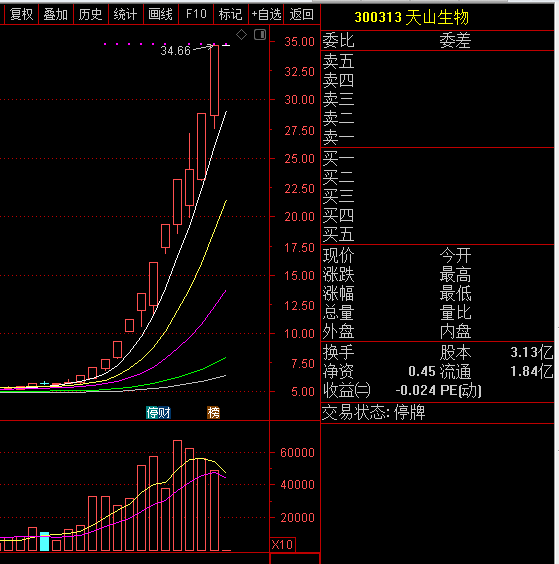Click the 300313 天山生物 stock title

(412, 17)
